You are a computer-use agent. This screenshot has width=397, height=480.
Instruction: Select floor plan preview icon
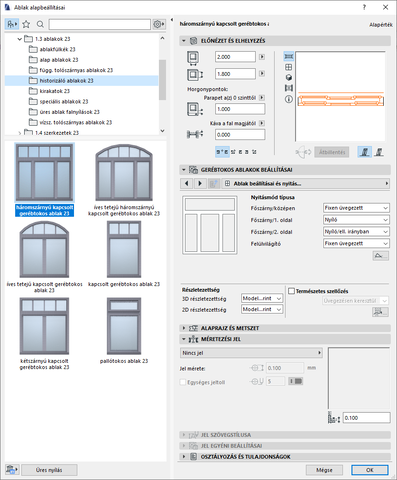(289, 56)
